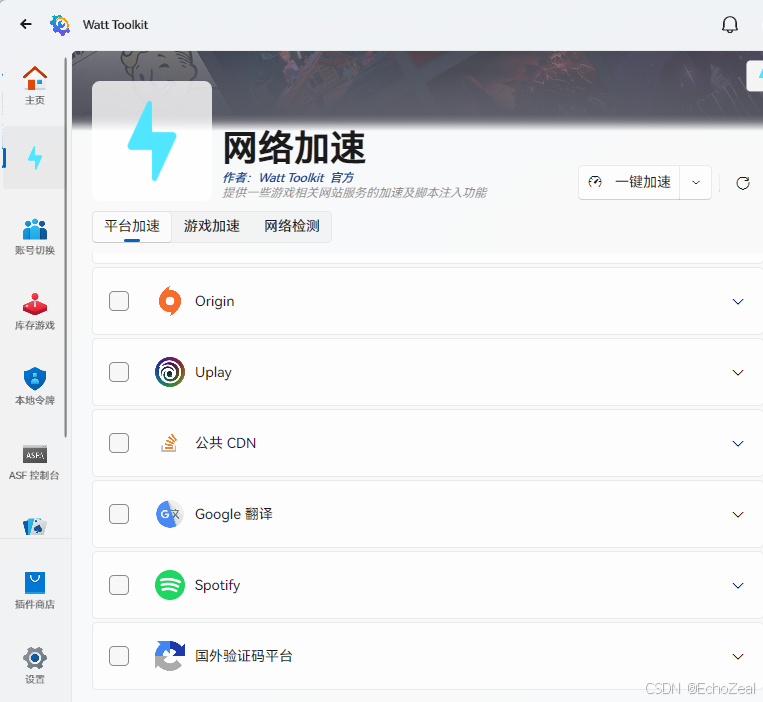This screenshot has width=763, height=702.
Task: Click the Google 翻译 label text
Action: tap(234, 514)
